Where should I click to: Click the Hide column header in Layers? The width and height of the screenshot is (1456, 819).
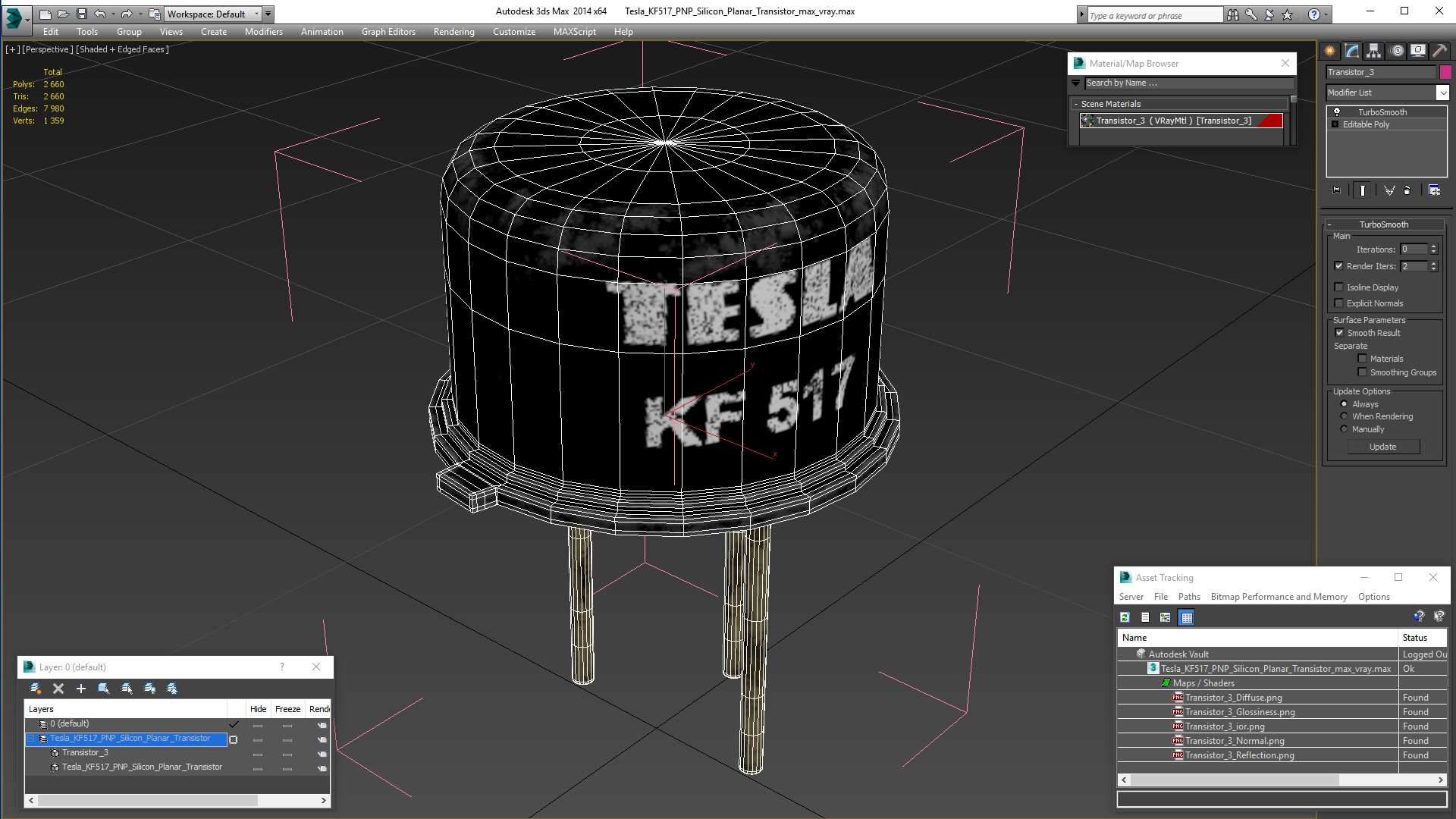coord(259,709)
